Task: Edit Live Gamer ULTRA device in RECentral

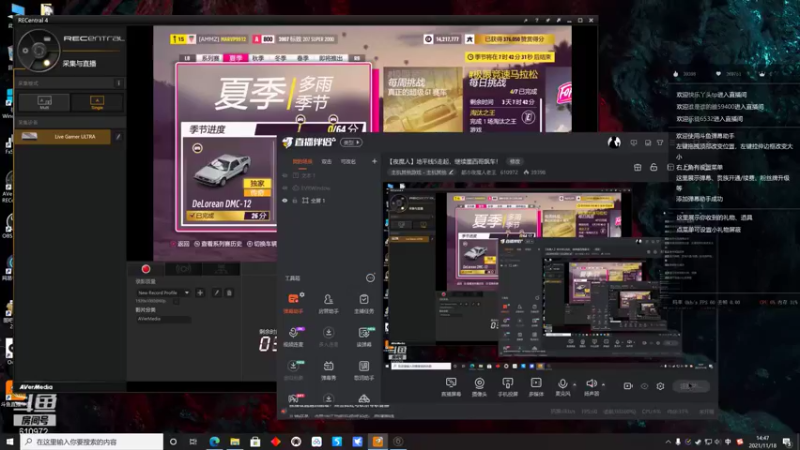Action: point(118,137)
